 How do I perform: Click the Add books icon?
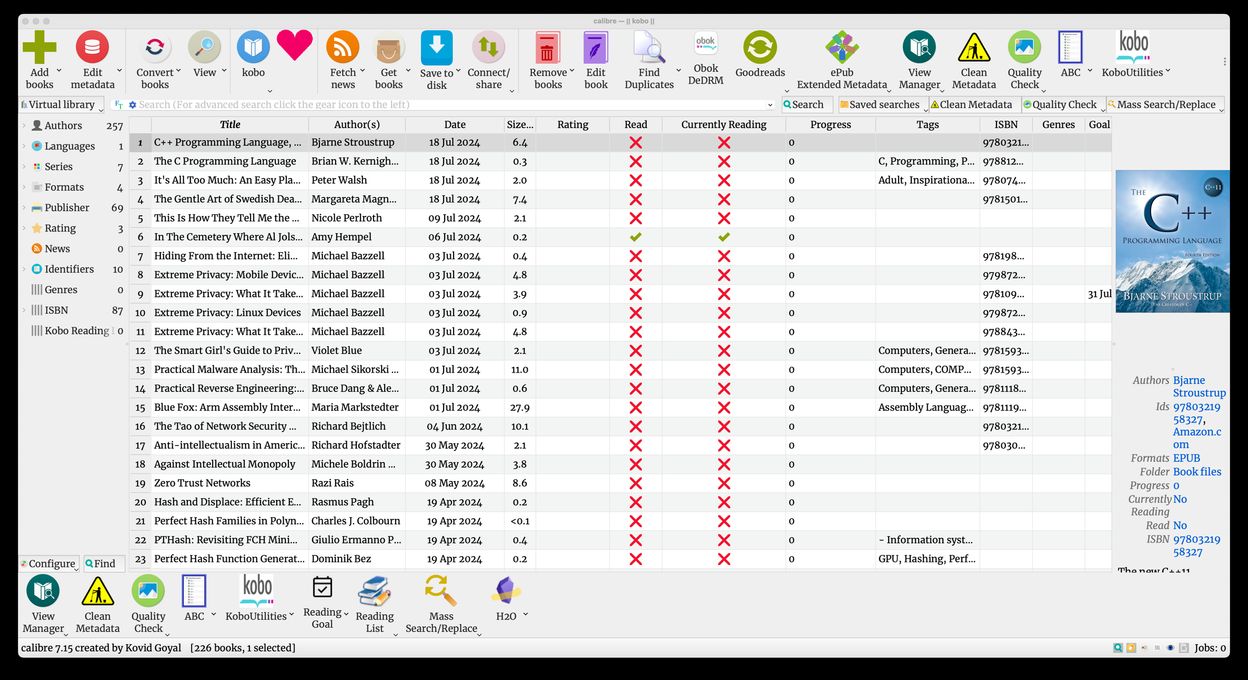point(39,47)
